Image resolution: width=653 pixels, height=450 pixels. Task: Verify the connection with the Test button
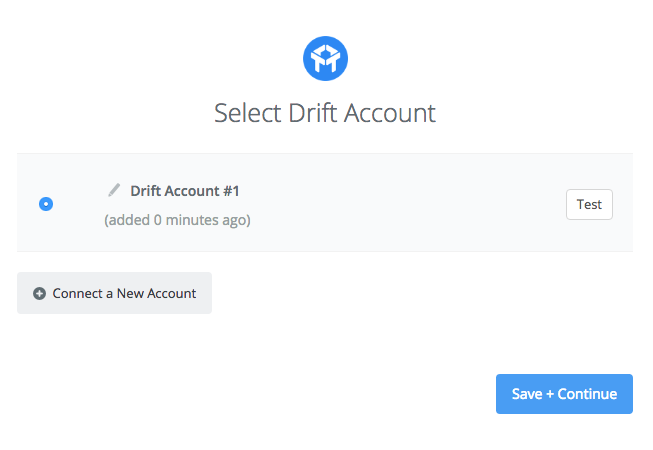[x=589, y=204]
